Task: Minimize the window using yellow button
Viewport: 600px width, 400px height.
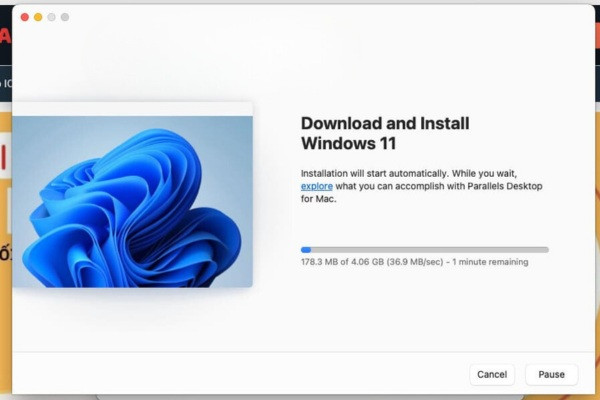Action: point(38,17)
